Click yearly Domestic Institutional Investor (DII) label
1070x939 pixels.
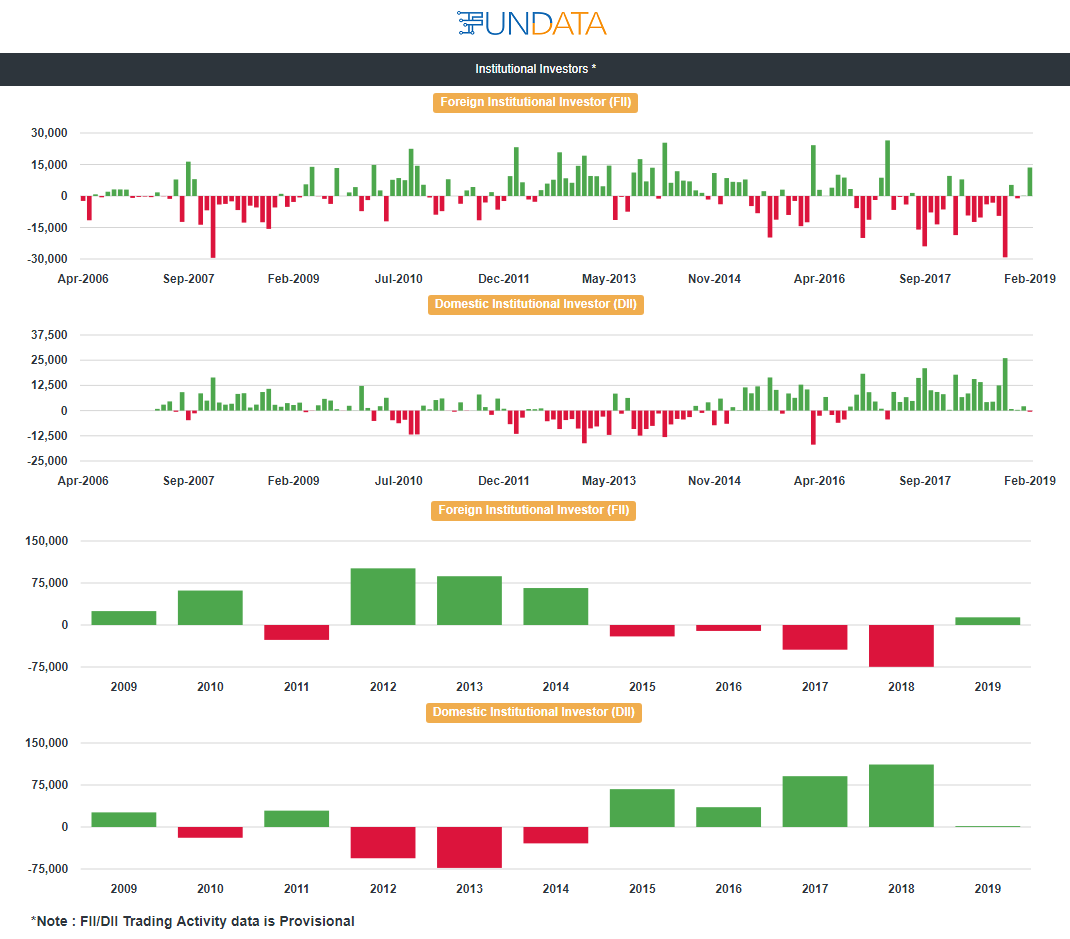pyautogui.click(x=534, y=712)
